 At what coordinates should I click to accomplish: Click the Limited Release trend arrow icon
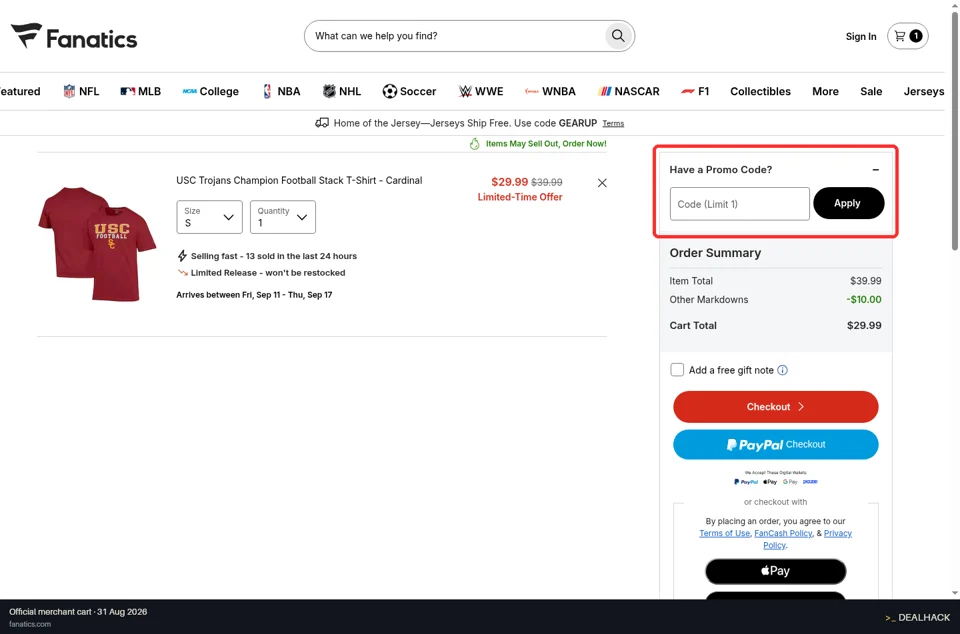coord(182,273)
